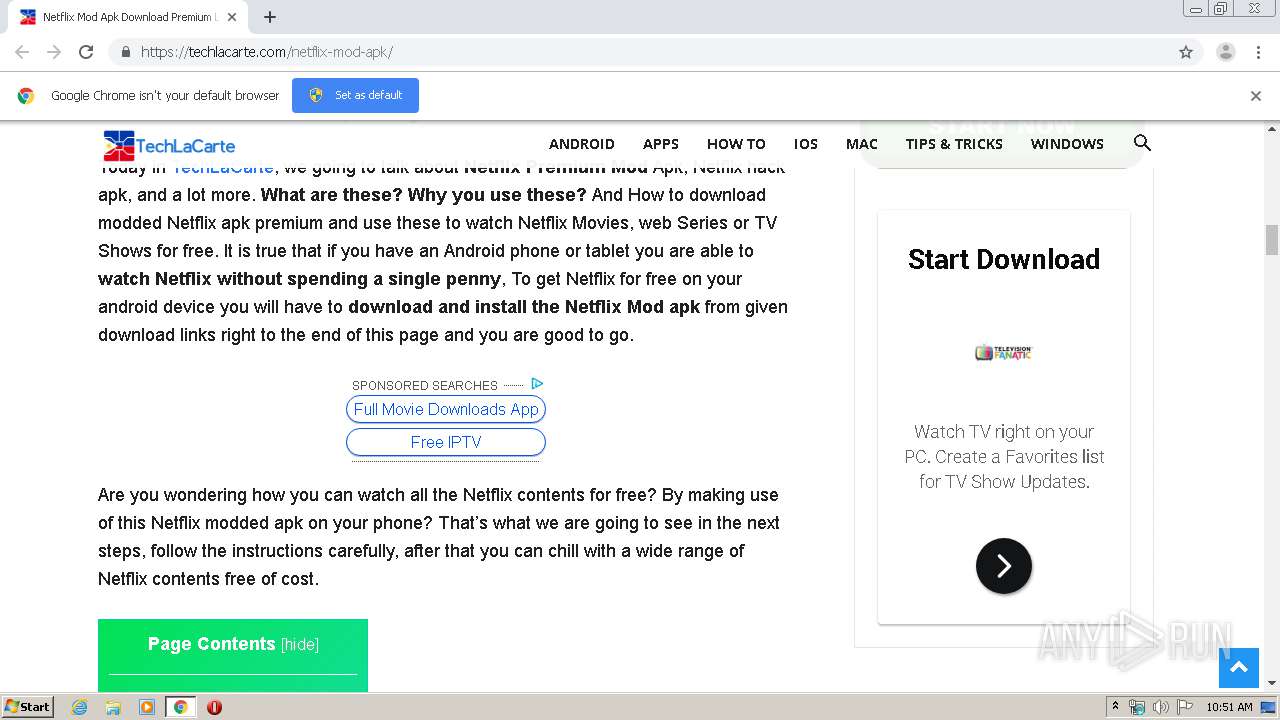The width and height of the screenshot is (1280, 720).
Task: Click the blue scroll-to-top arrow button
Action: [1238, 668]
